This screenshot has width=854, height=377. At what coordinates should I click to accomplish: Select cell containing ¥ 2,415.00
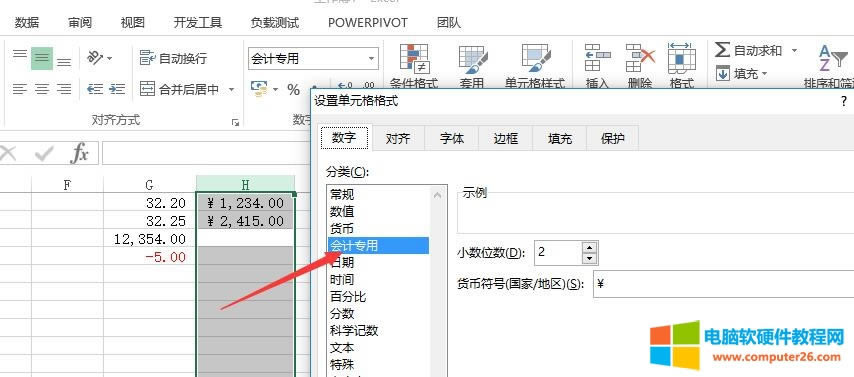click(x=246, y=221)
